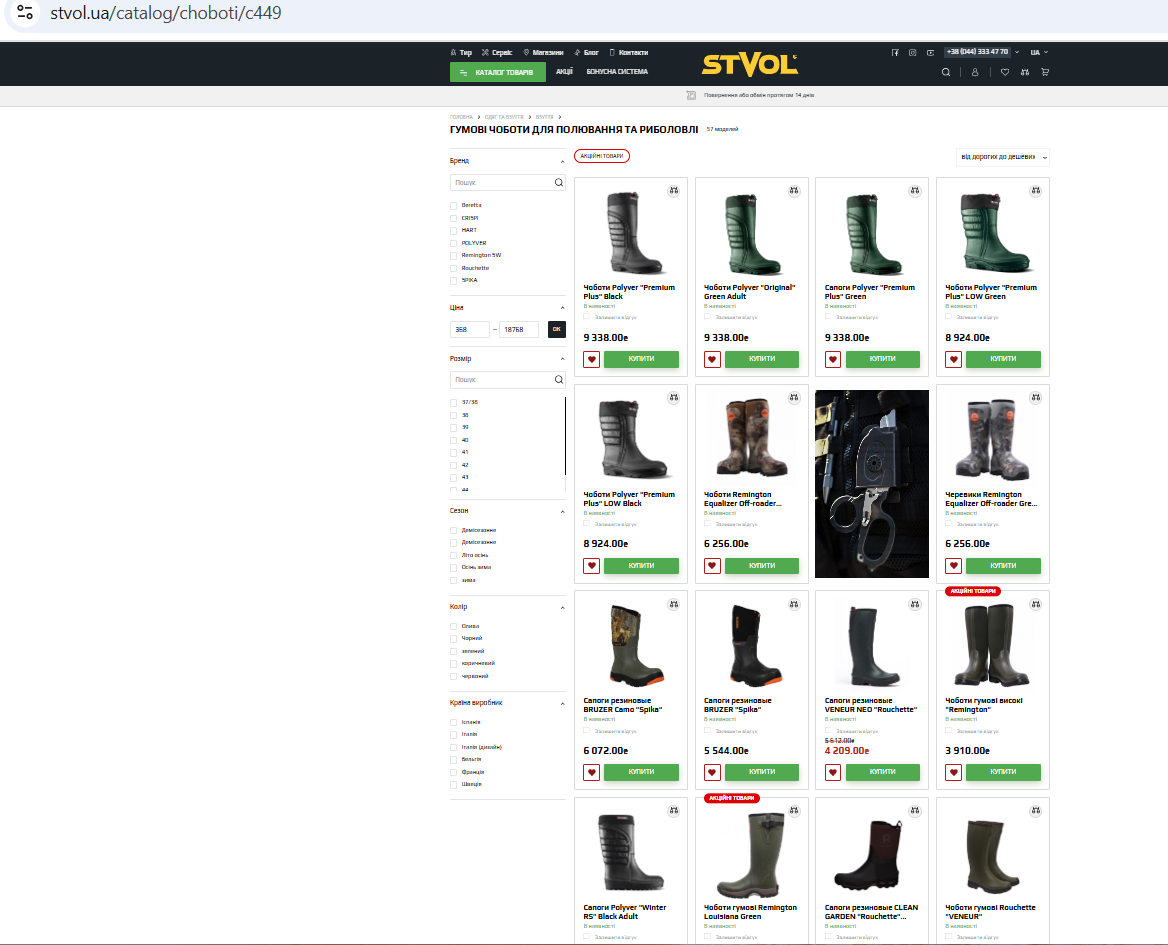Image resolution: width=1168 pixels, height=945 pixels.
Task: Add Polyver "Premium Plus" LOW Black to favorites
Action: (x=591, y=566)
